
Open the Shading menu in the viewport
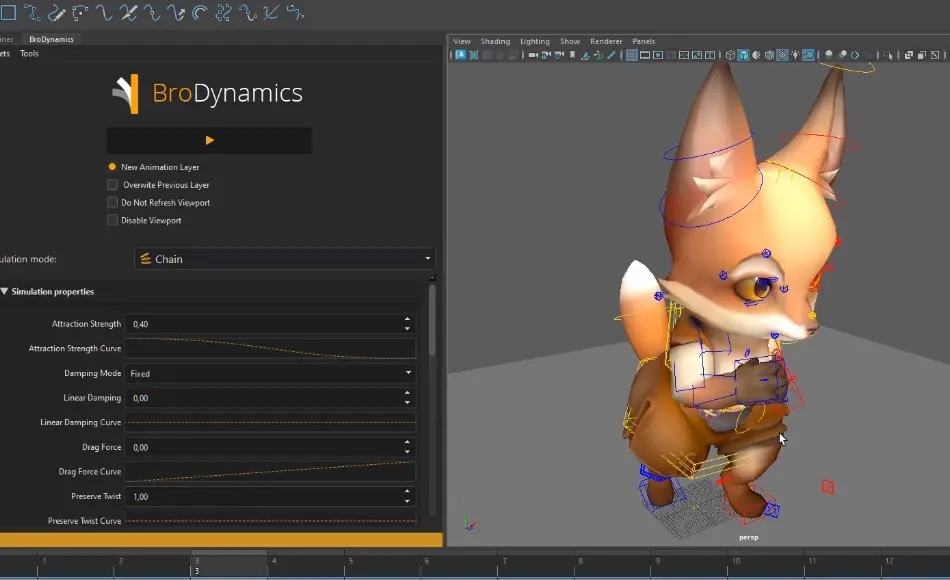point(495,41)
